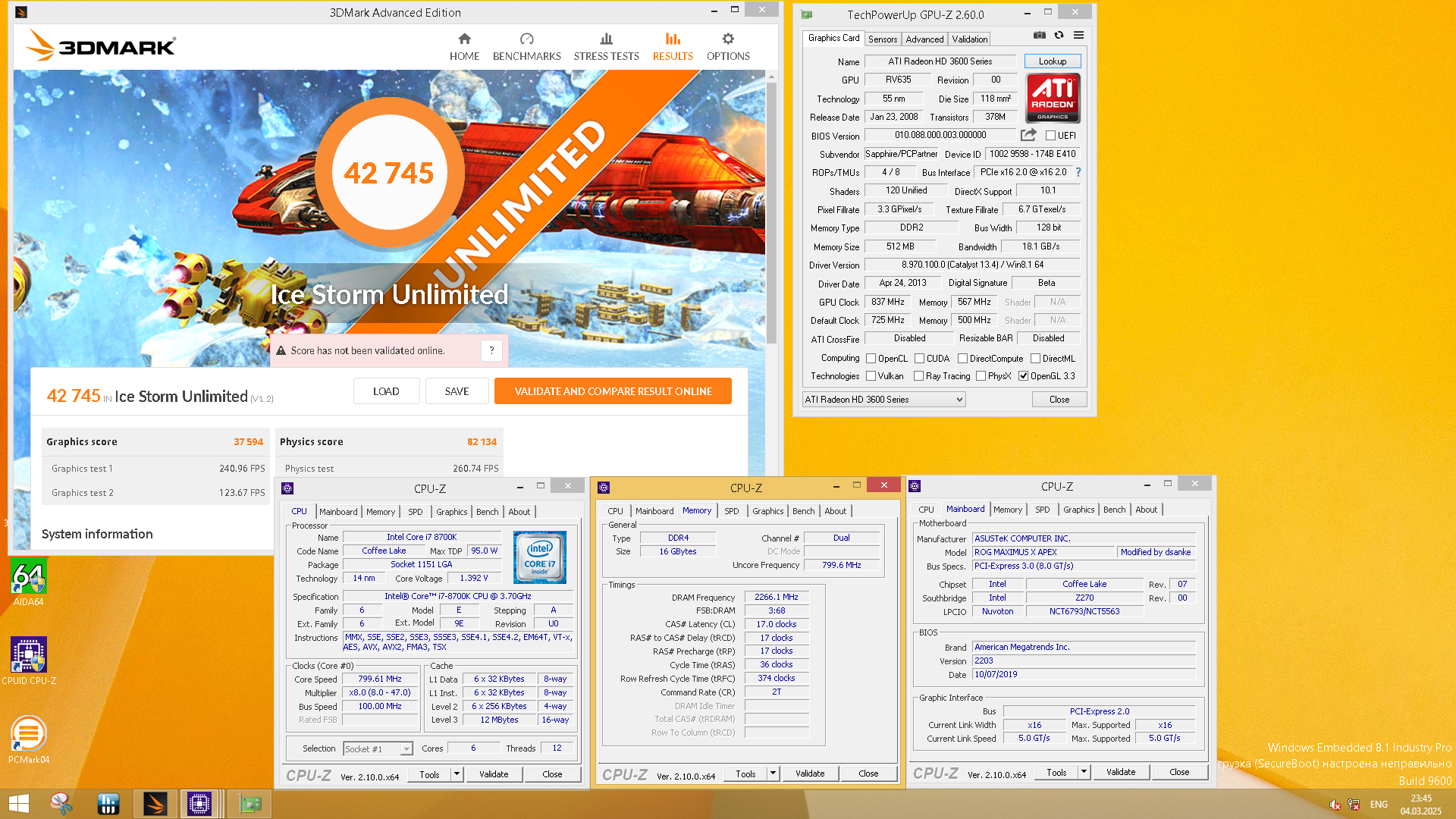Click Close button in GPU-Z

coord(1059,400)
